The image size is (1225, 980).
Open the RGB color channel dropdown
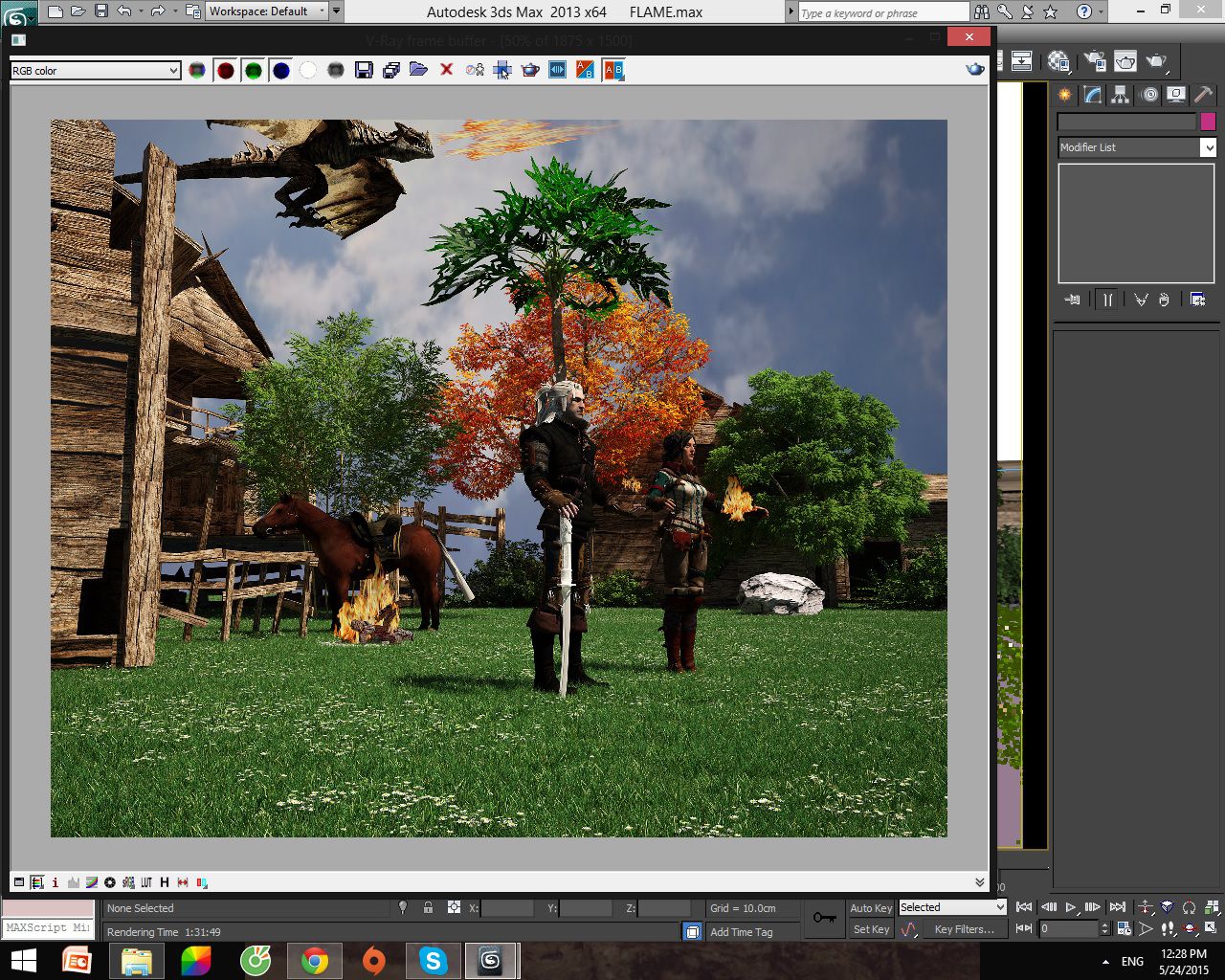96,70
